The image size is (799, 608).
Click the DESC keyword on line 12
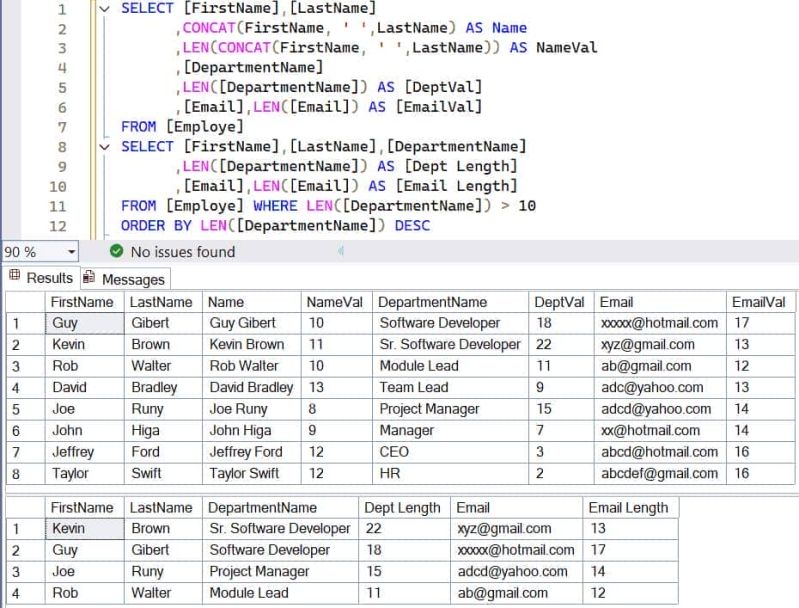coord(412,225)
